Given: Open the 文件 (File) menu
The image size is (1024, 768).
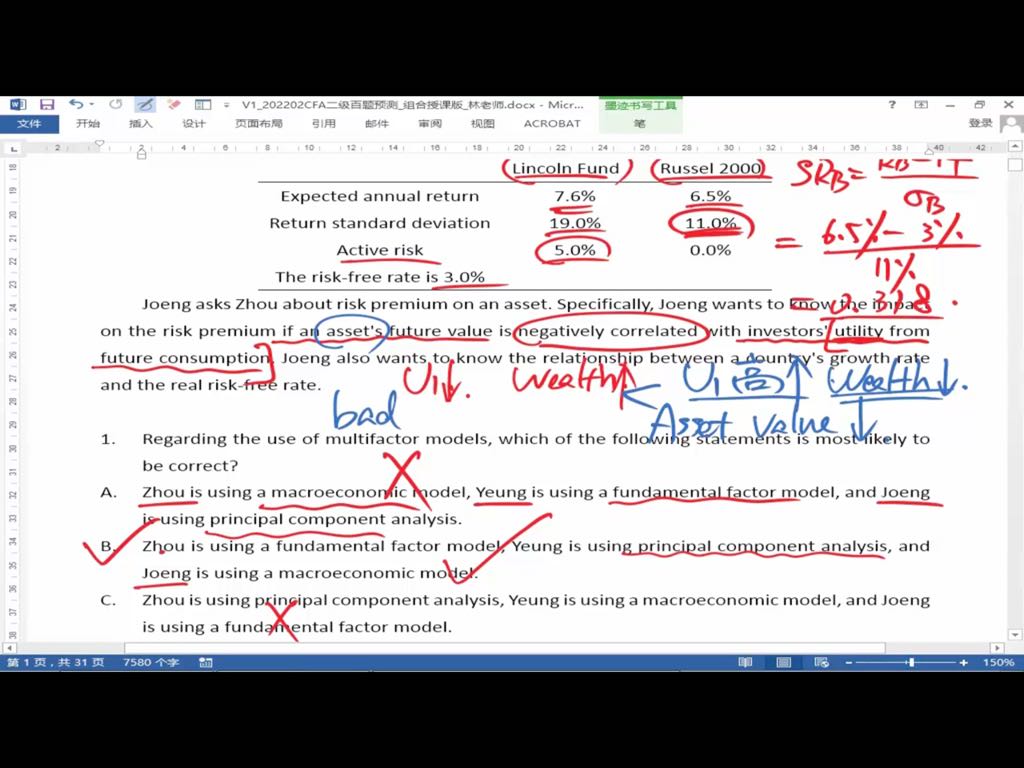Looking at the screenshot, I should (x=29, y=124).
